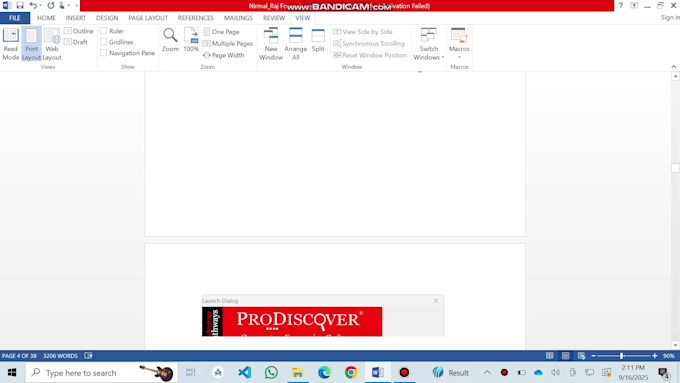Click the 3206 Words count

(60, 356)
